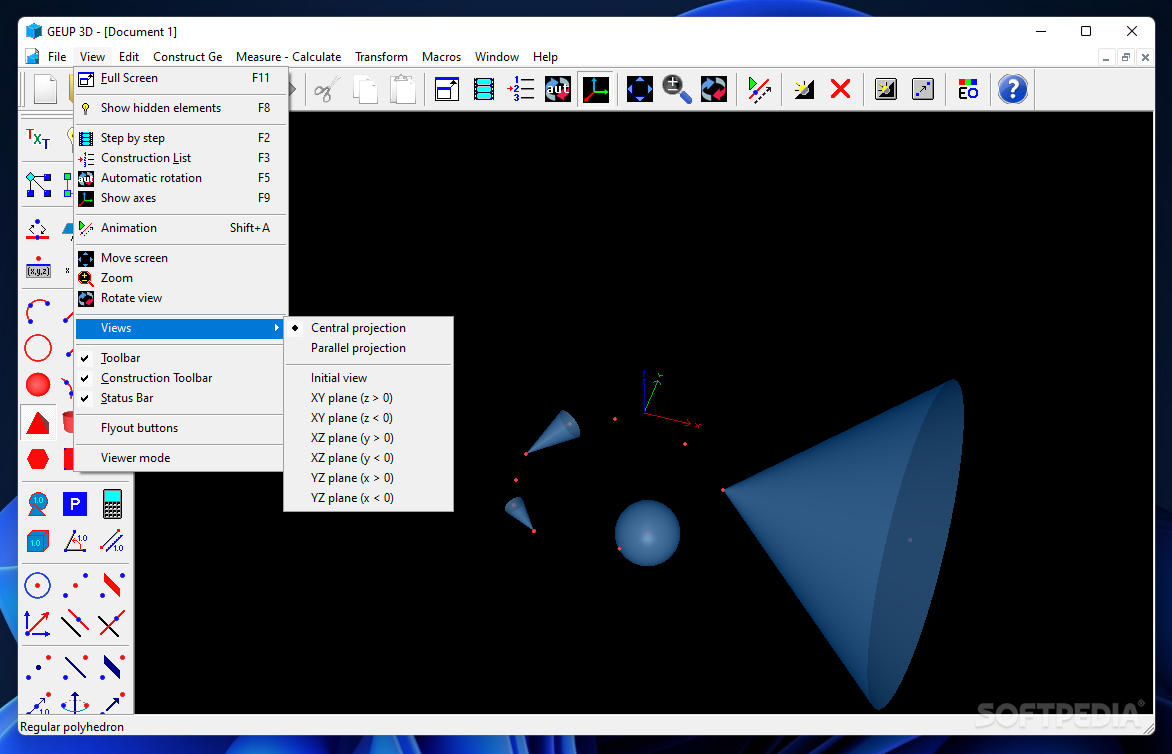Select the cube volume 1.0 tool
The width and height of the screenshot is (1172, 754).
coord(37,541)
